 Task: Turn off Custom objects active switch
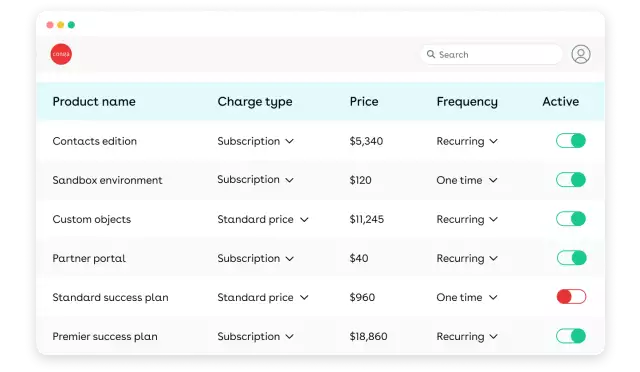(x=571, y=219)
